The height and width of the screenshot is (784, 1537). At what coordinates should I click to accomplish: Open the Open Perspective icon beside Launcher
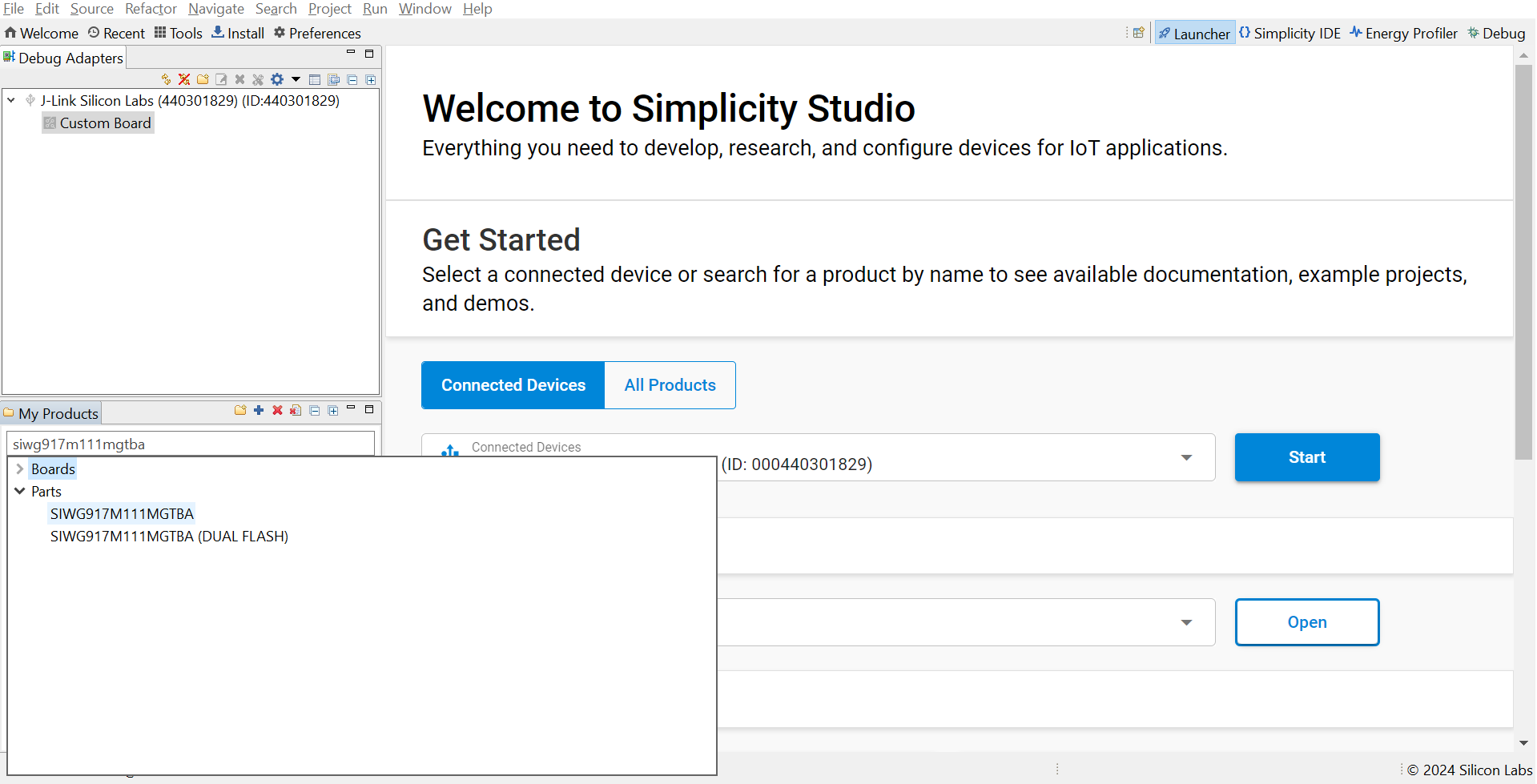tap(1138, 33)
